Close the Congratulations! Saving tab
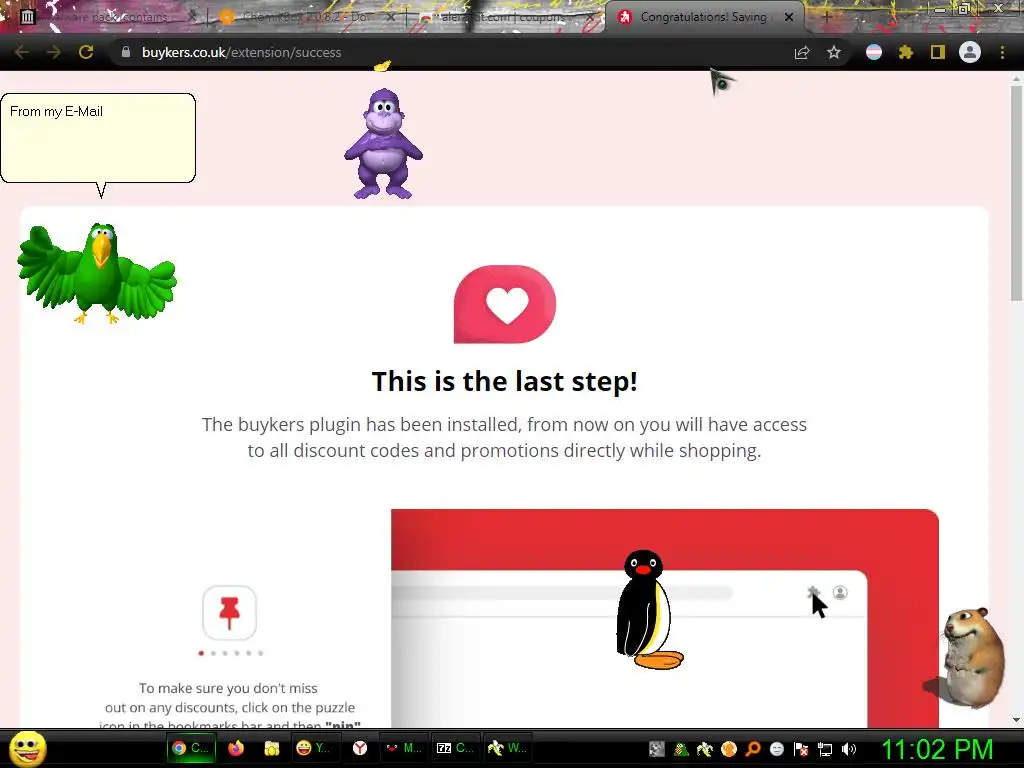 (x=789, y=18)
